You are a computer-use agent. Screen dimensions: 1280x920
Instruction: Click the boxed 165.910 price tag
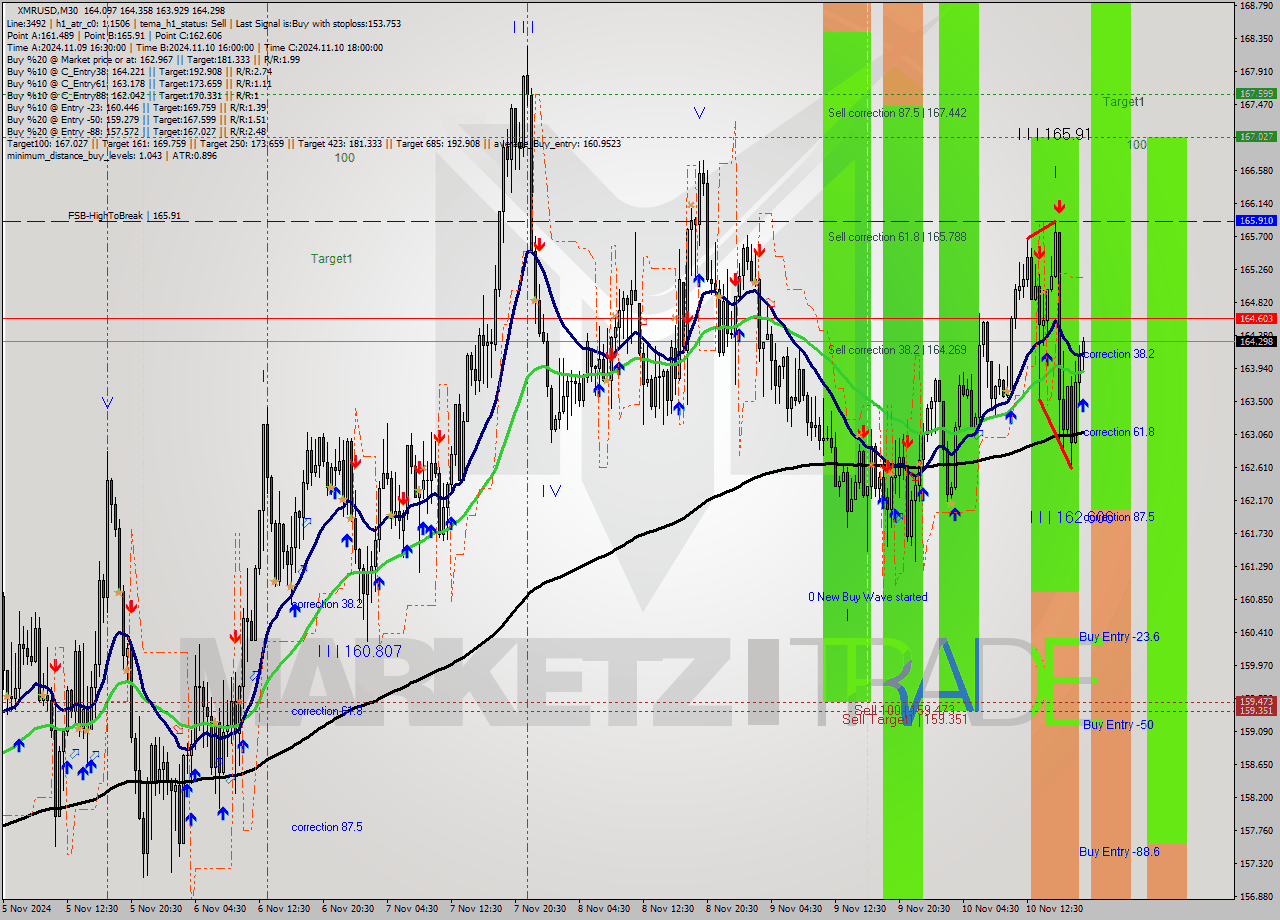pos(1256,220)
